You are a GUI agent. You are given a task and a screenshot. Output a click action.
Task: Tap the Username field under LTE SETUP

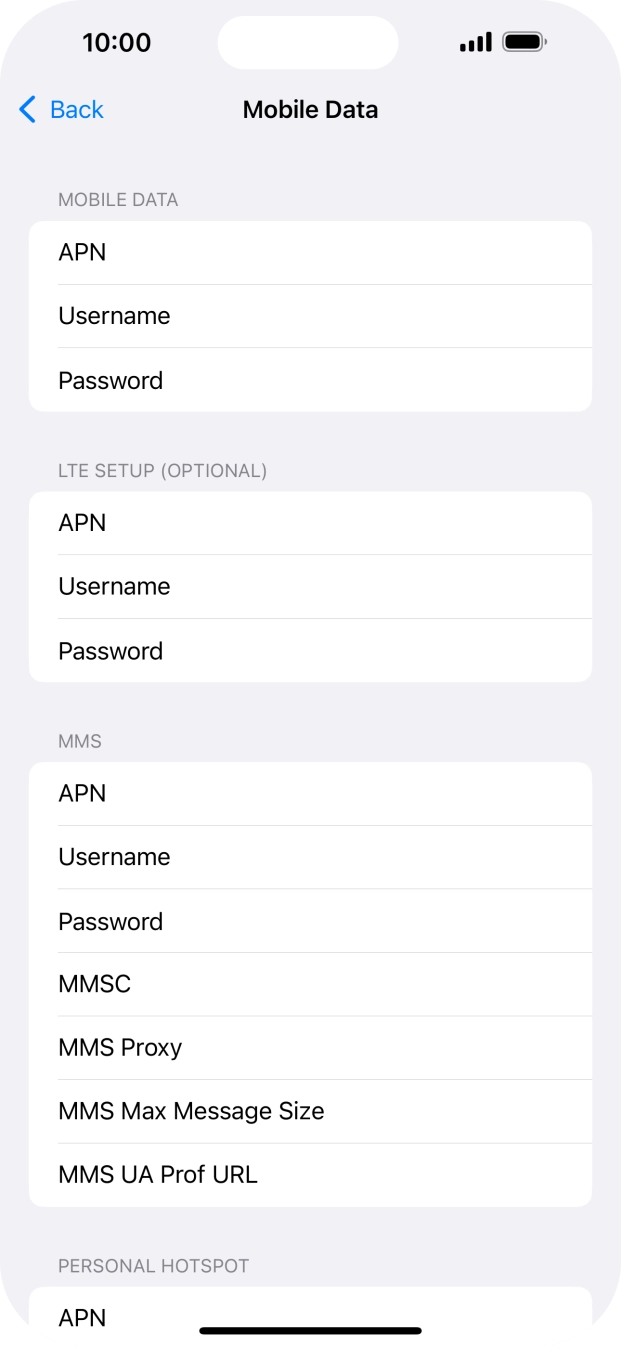[310, 587]
